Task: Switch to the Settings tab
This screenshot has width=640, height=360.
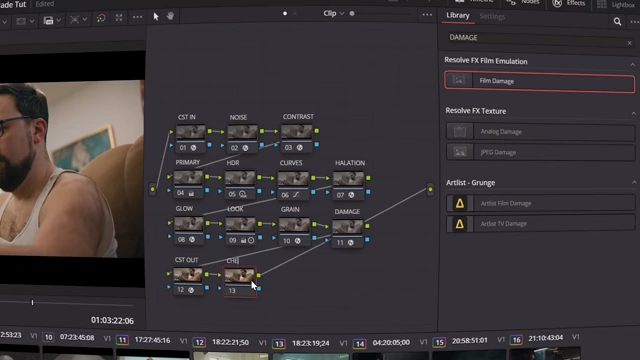Action: coord(492,16)
